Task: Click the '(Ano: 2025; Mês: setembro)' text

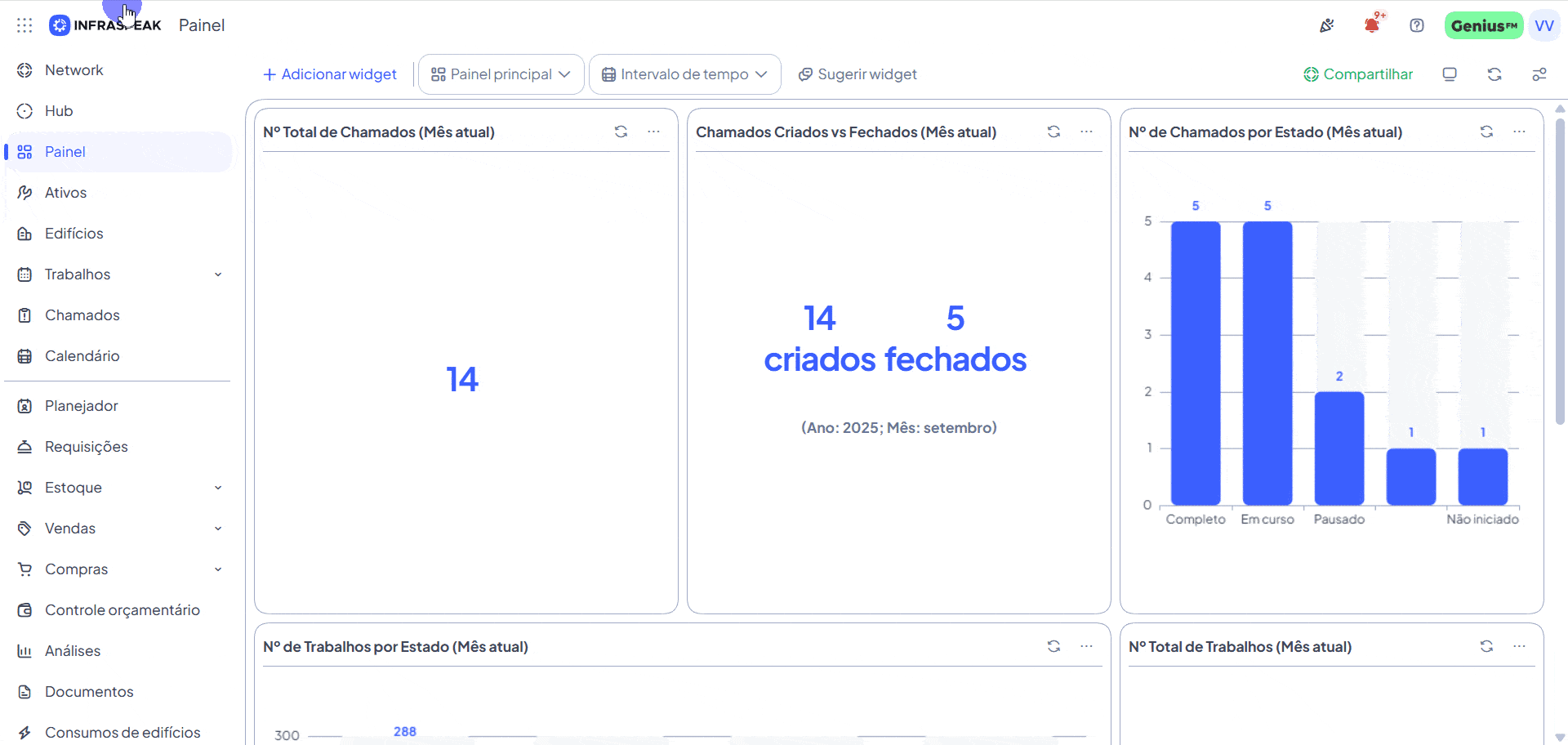Action: point(898,428)
